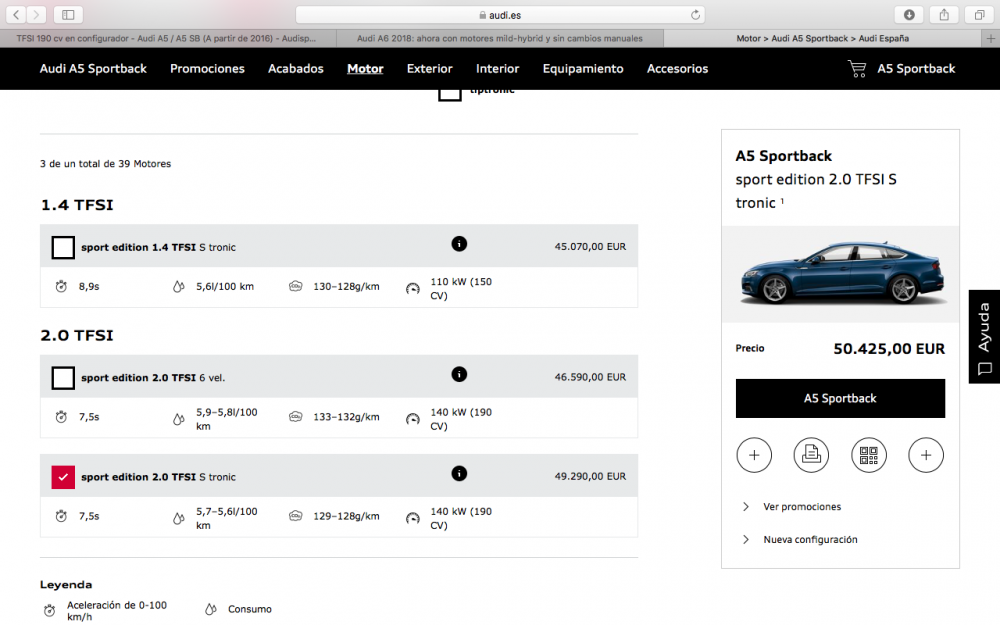Viewport: 1000px width, 625px height.
Task: Expand Ver promociones chevron
Action: [x=746, y=506]
